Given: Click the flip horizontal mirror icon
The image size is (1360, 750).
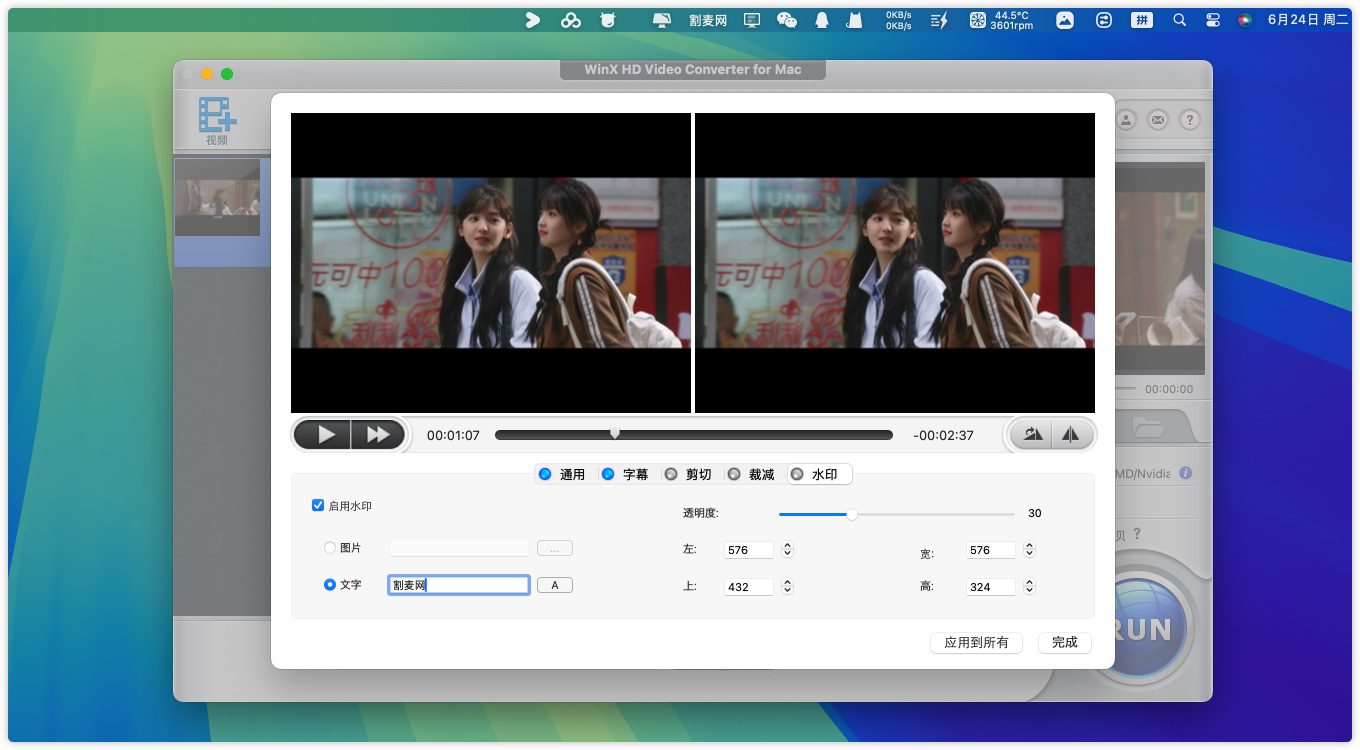Looking at the screenshot, I should pyautogui.click(x=1070, y=435).
